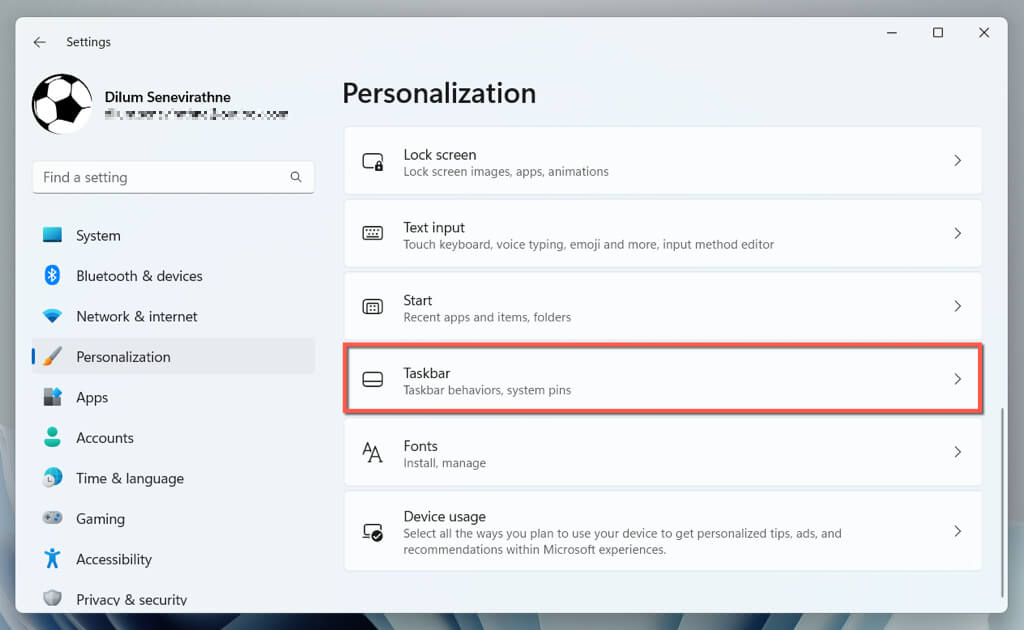Expand the Fonts chevron arrow

pyautogui.click(x=957, y=453)
